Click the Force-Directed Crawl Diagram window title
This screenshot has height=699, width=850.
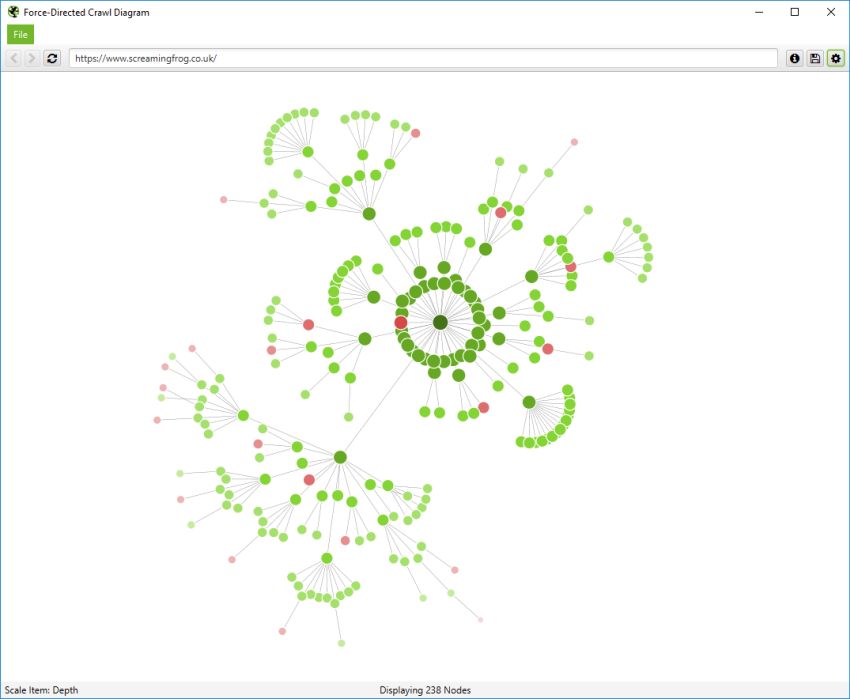click(86, 12)
